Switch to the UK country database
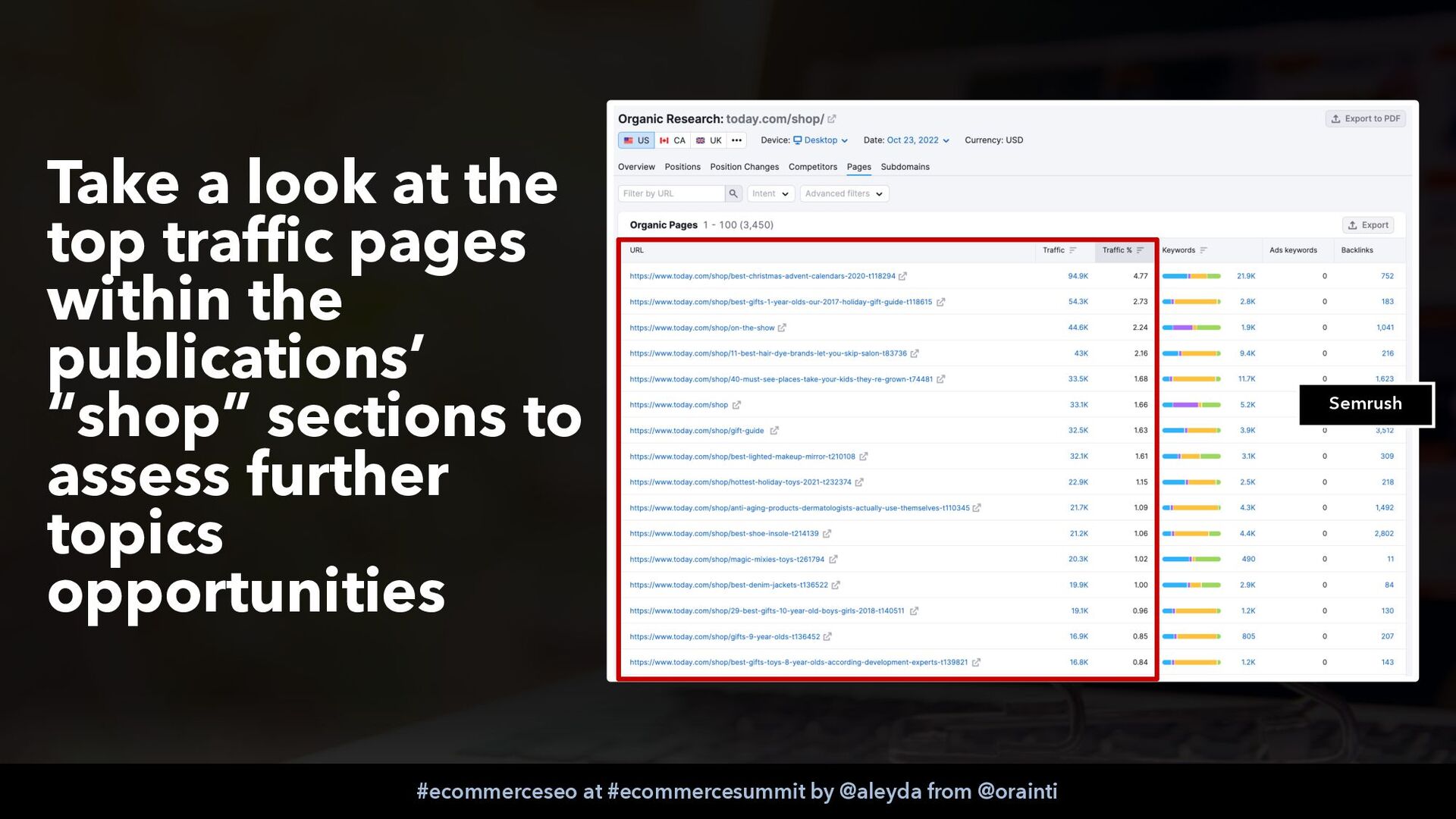 (x=709, y=140)
